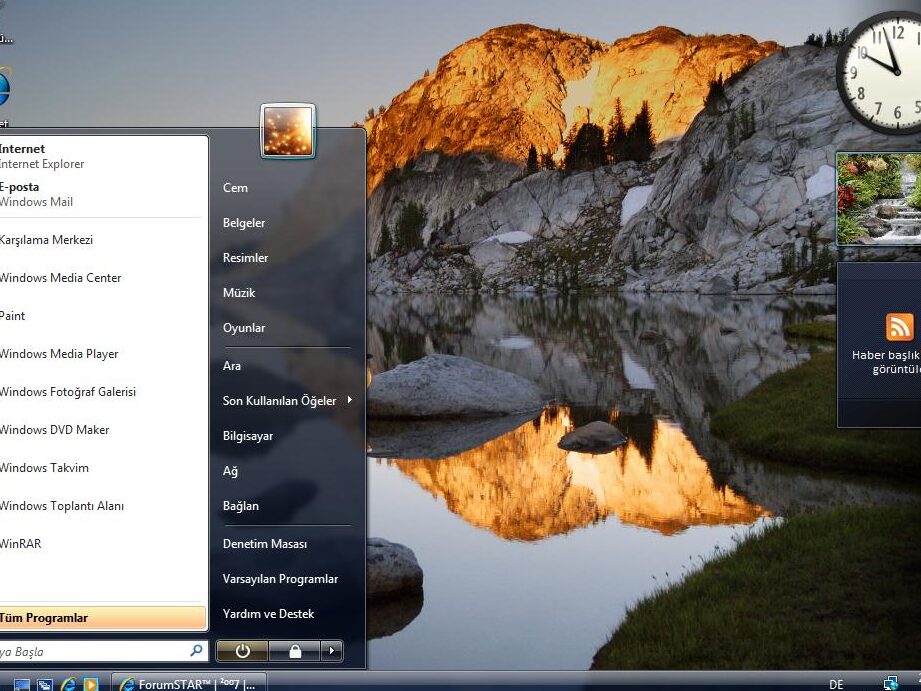Viewport: 921px width, 691px height.
Task: Open Paint from the Start menu
Action: pos(14,316)
